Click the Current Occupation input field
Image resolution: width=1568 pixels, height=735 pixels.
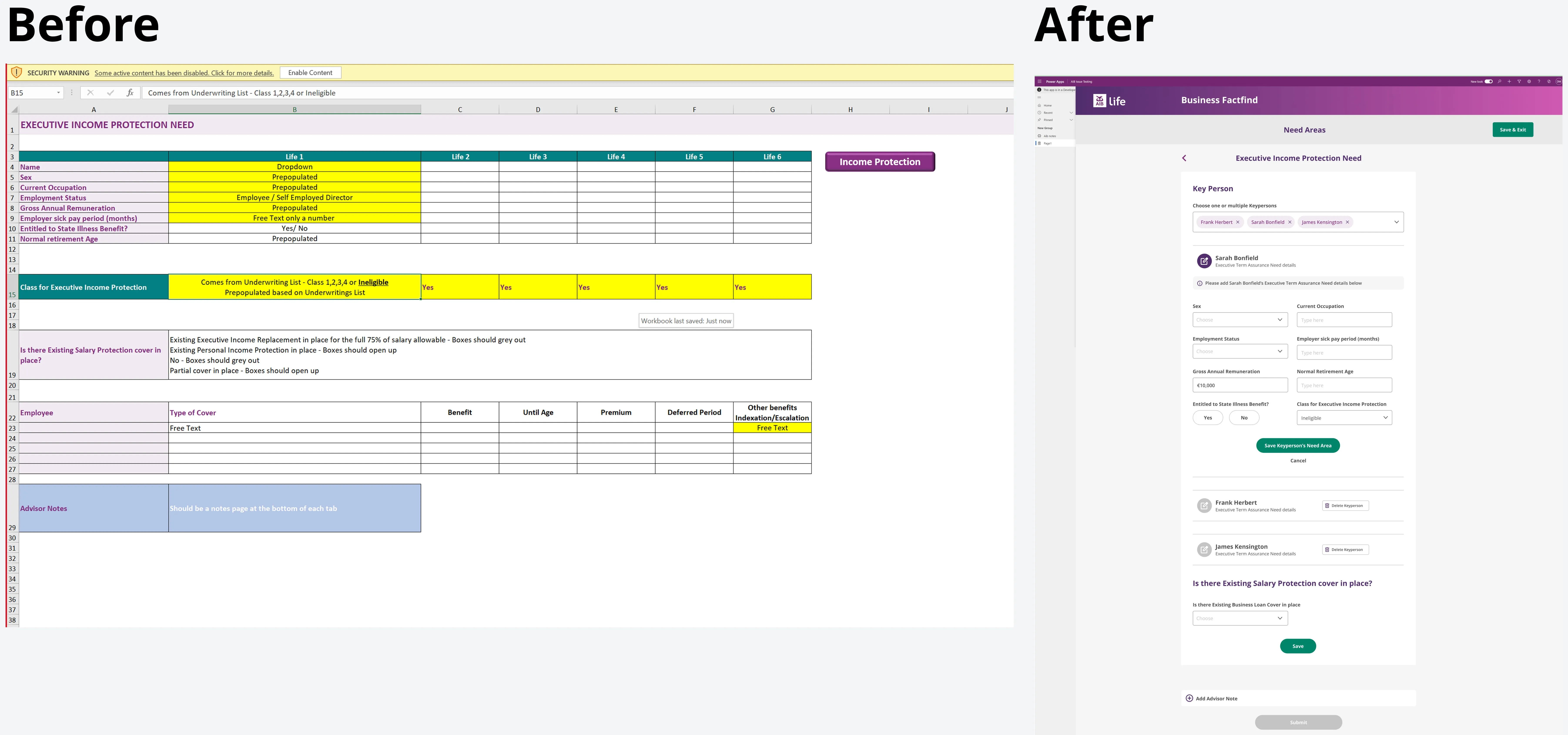point(1344,320)
